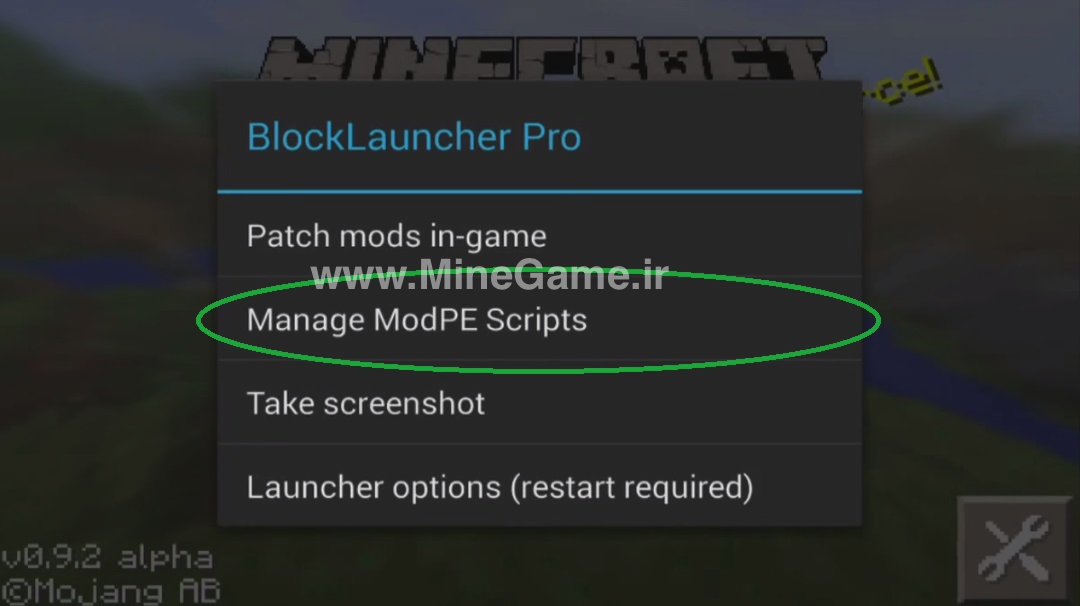Tap the "in-game" text of first entry
This screenshot has height=606, width=1080.
488,238
